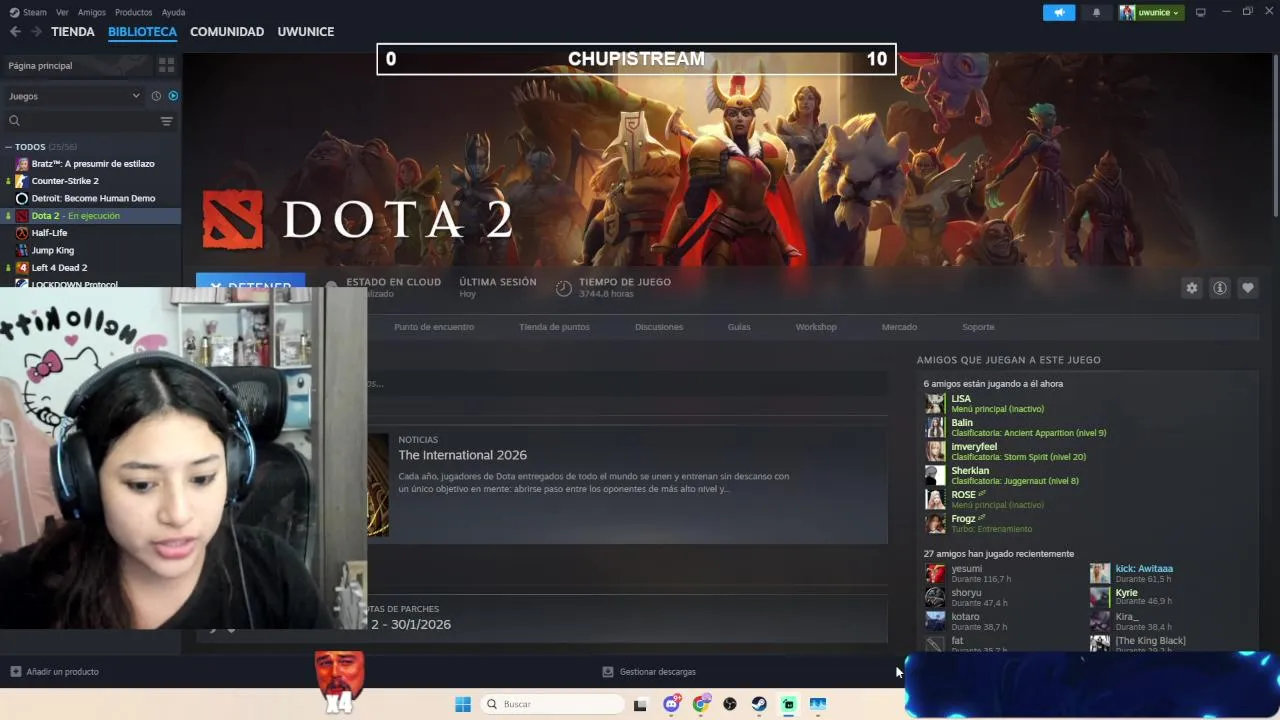
Task: Open recently played friend shoryu
Action: point(966,597)
